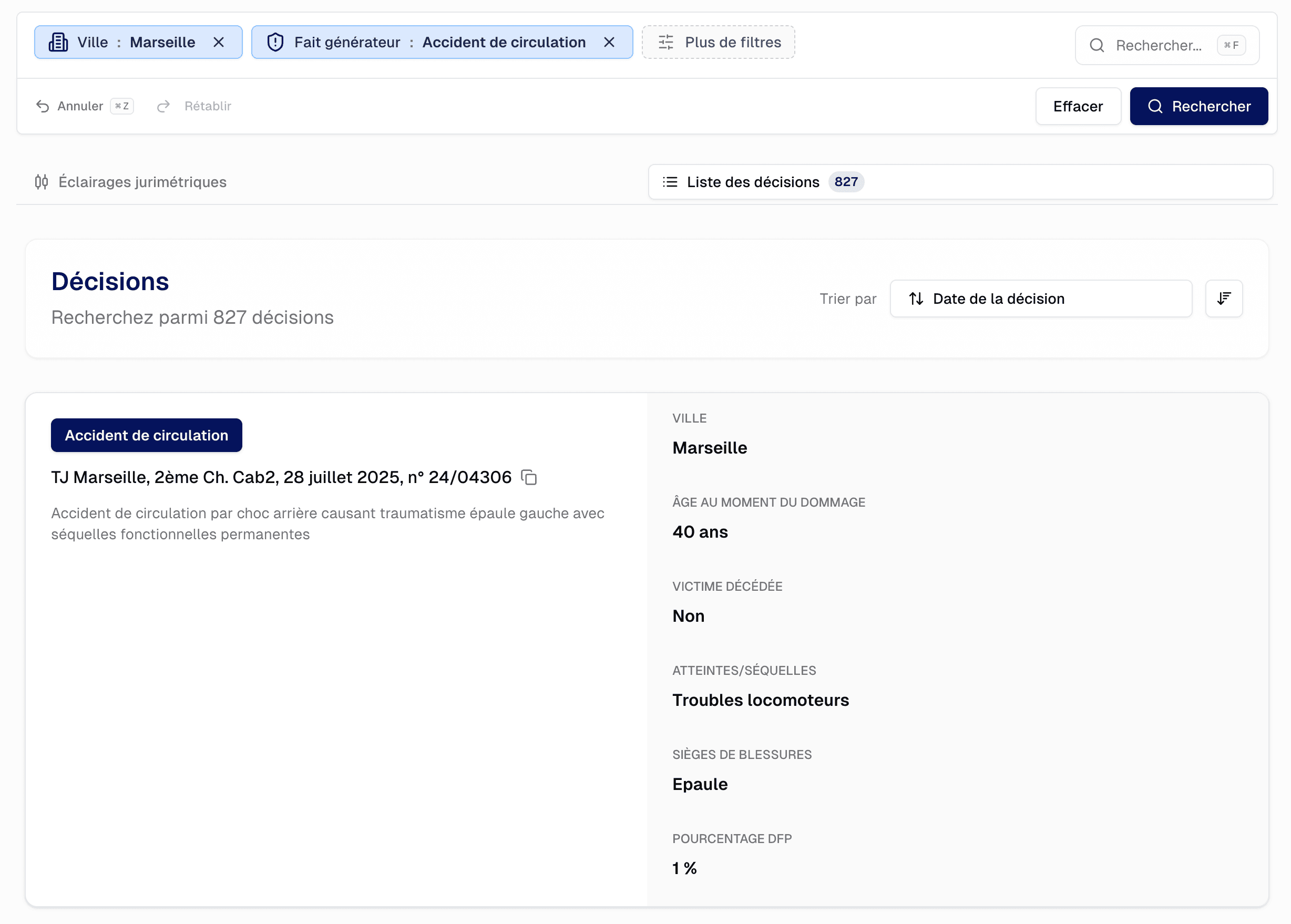Toggle the descending sort order icon
This screenshot has width=1291, height=924.
(x=1223, y=299)
